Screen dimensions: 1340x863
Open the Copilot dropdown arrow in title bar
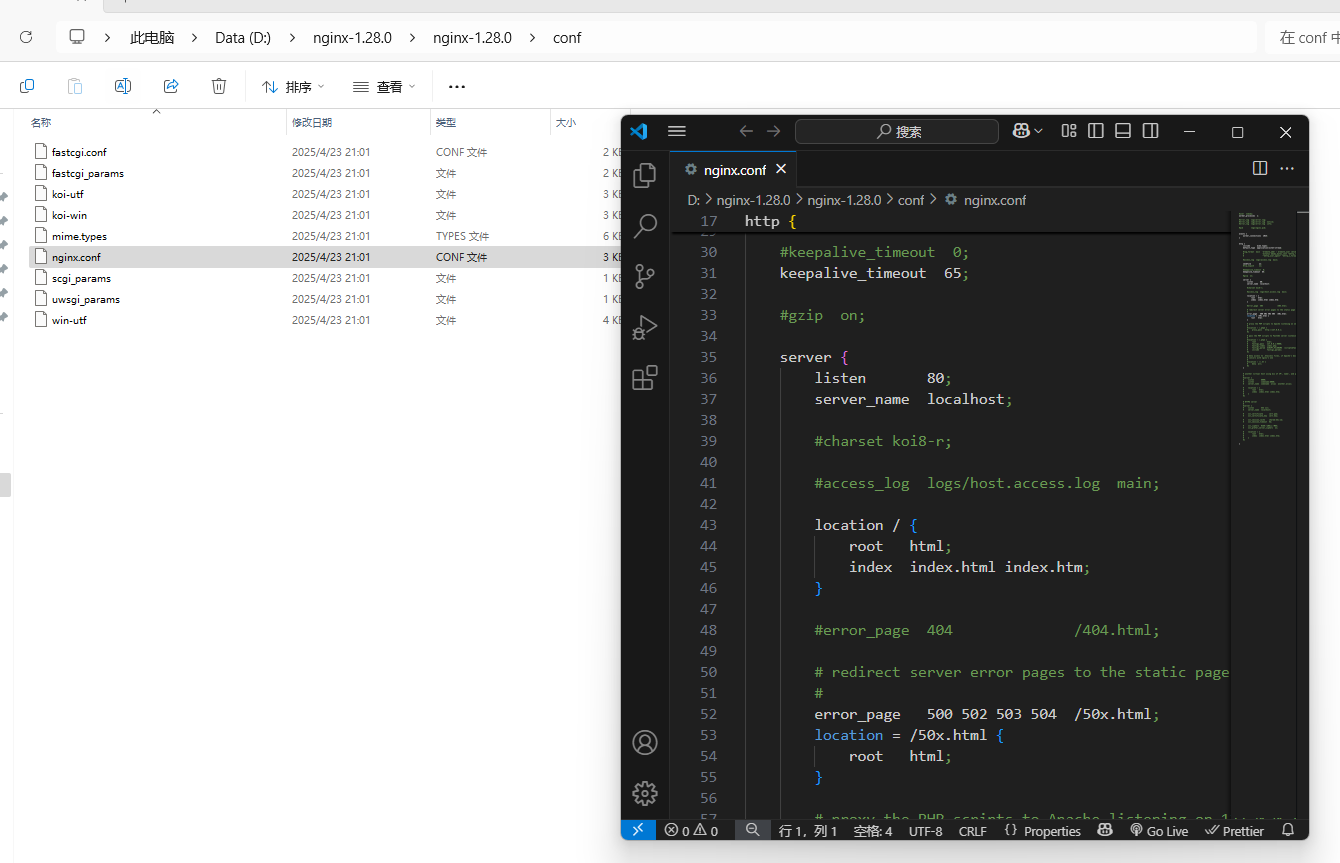pos(1039,131)
